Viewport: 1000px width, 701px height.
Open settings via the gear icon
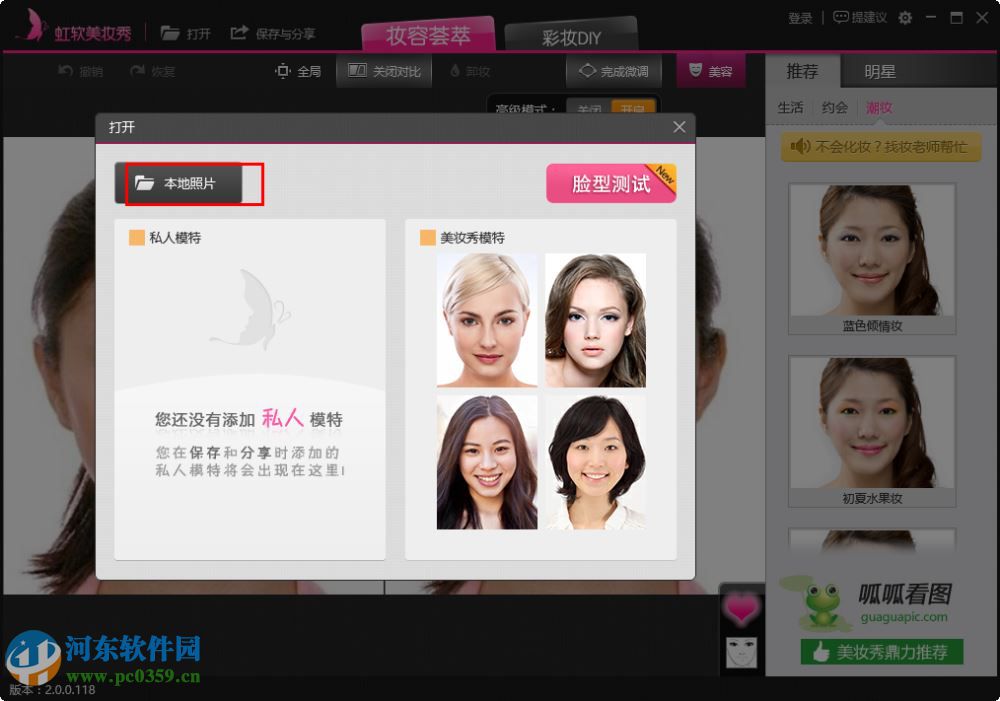[904, 17]
